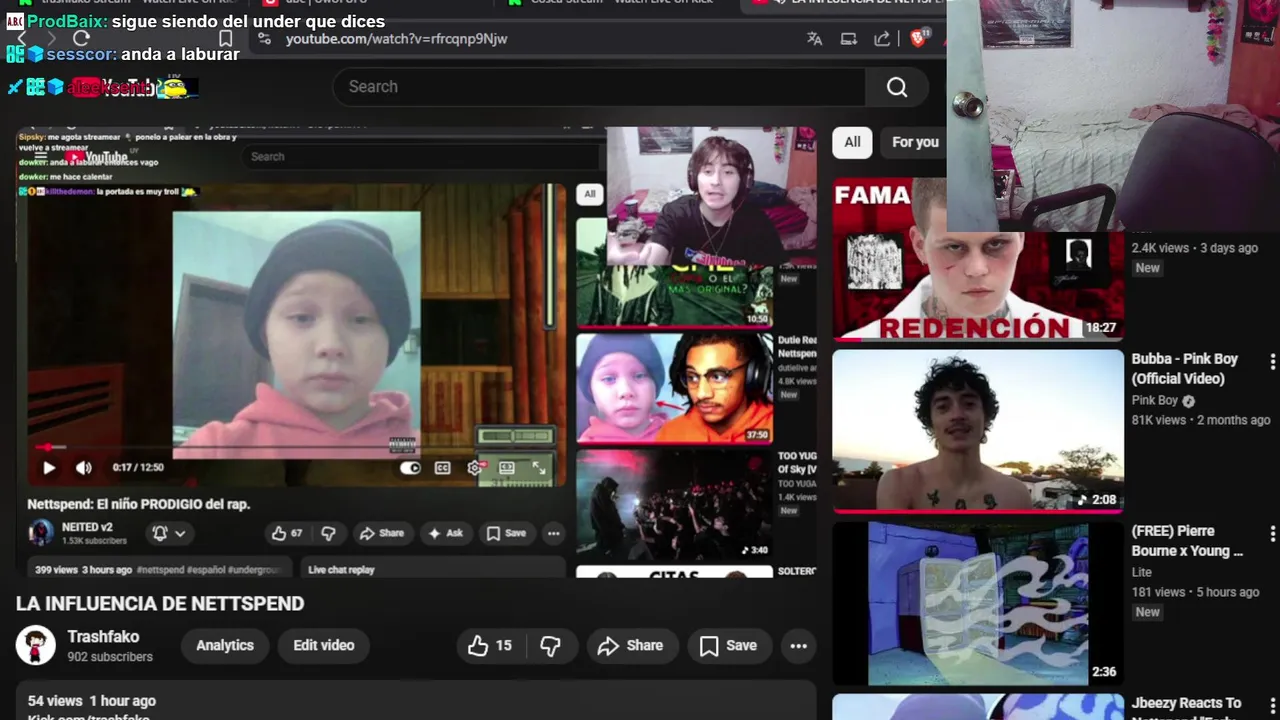Screen dimensions: 1280x720
Task: Click the YouTube search magnifier button
Action: pos(897,87)
